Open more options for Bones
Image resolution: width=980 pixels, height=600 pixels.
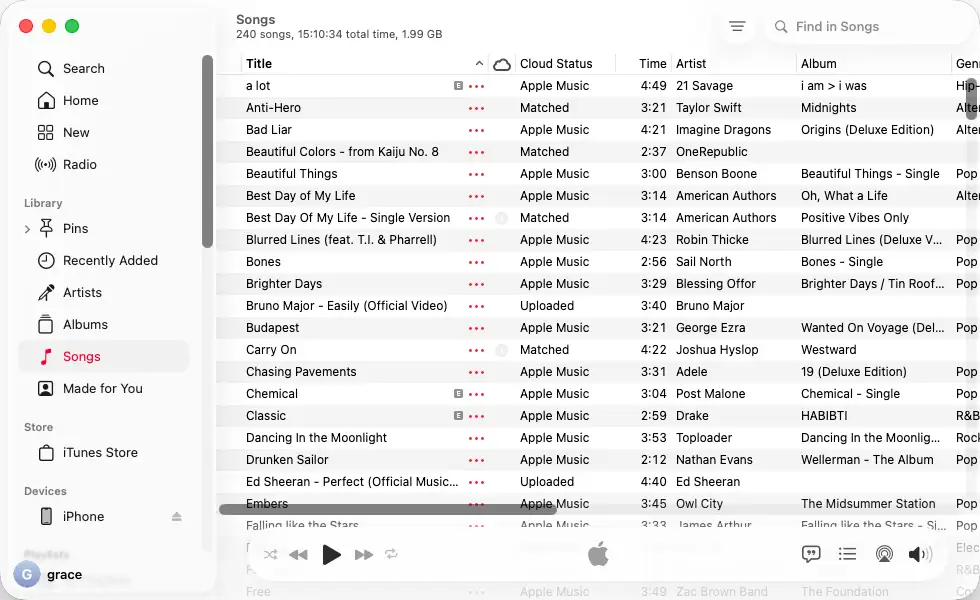(x=476, y=262)
